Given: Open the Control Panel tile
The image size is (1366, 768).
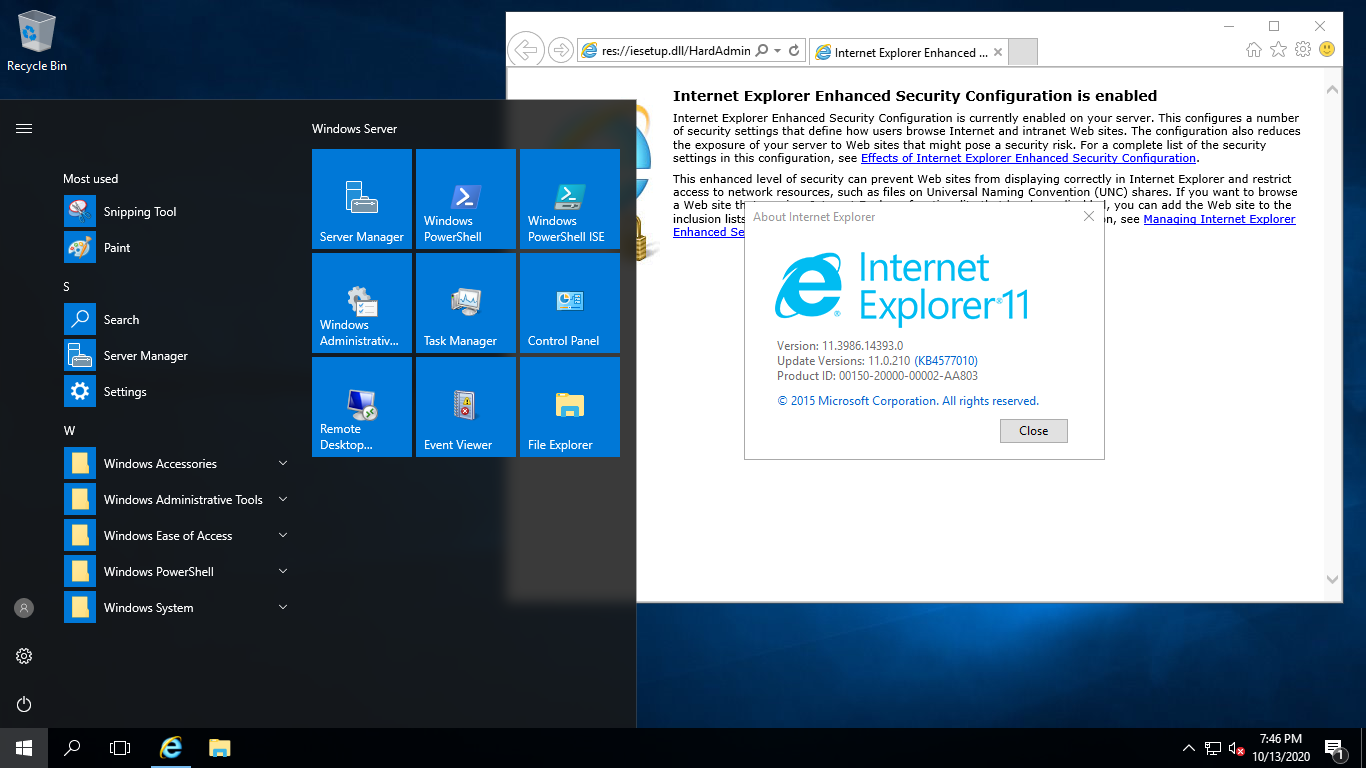Looking at the screenshot, I should click(x=570, y=303).
